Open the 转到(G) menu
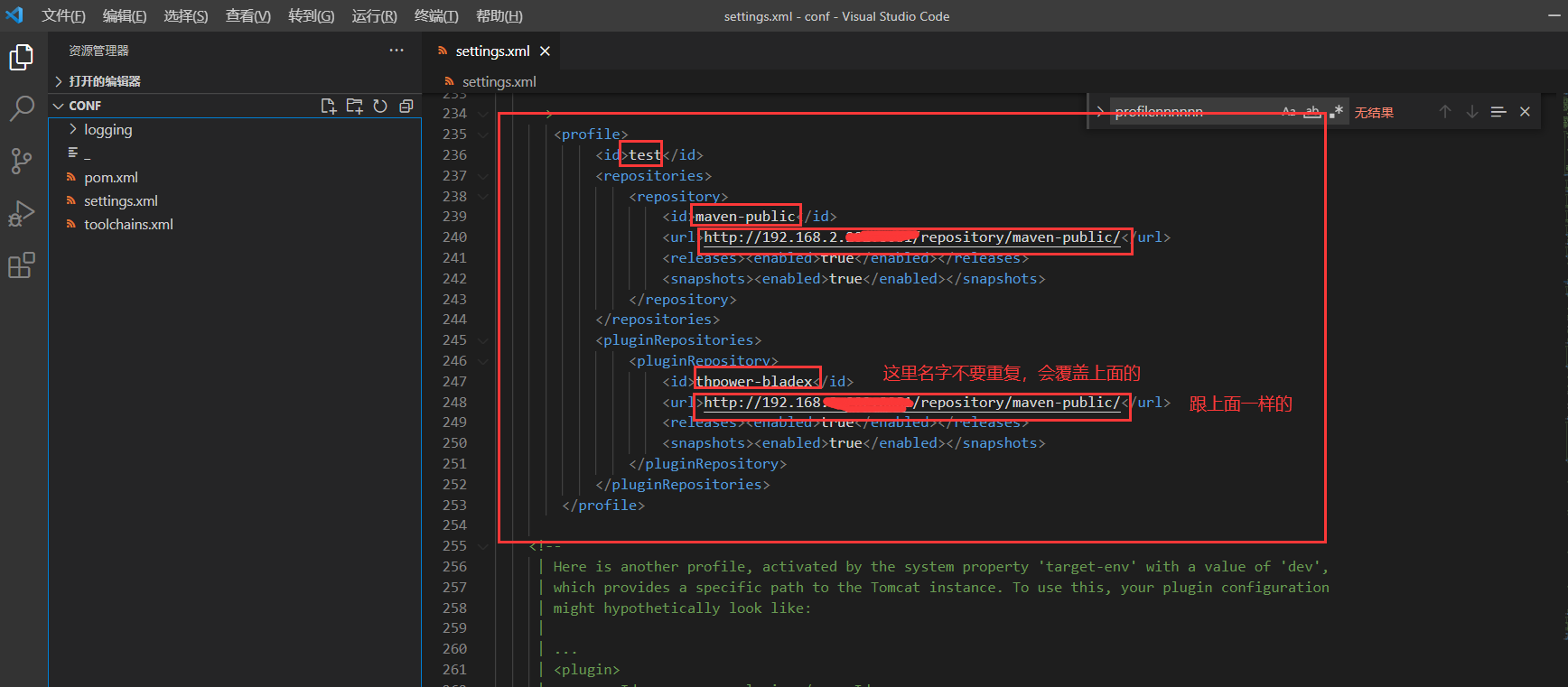 312,16
